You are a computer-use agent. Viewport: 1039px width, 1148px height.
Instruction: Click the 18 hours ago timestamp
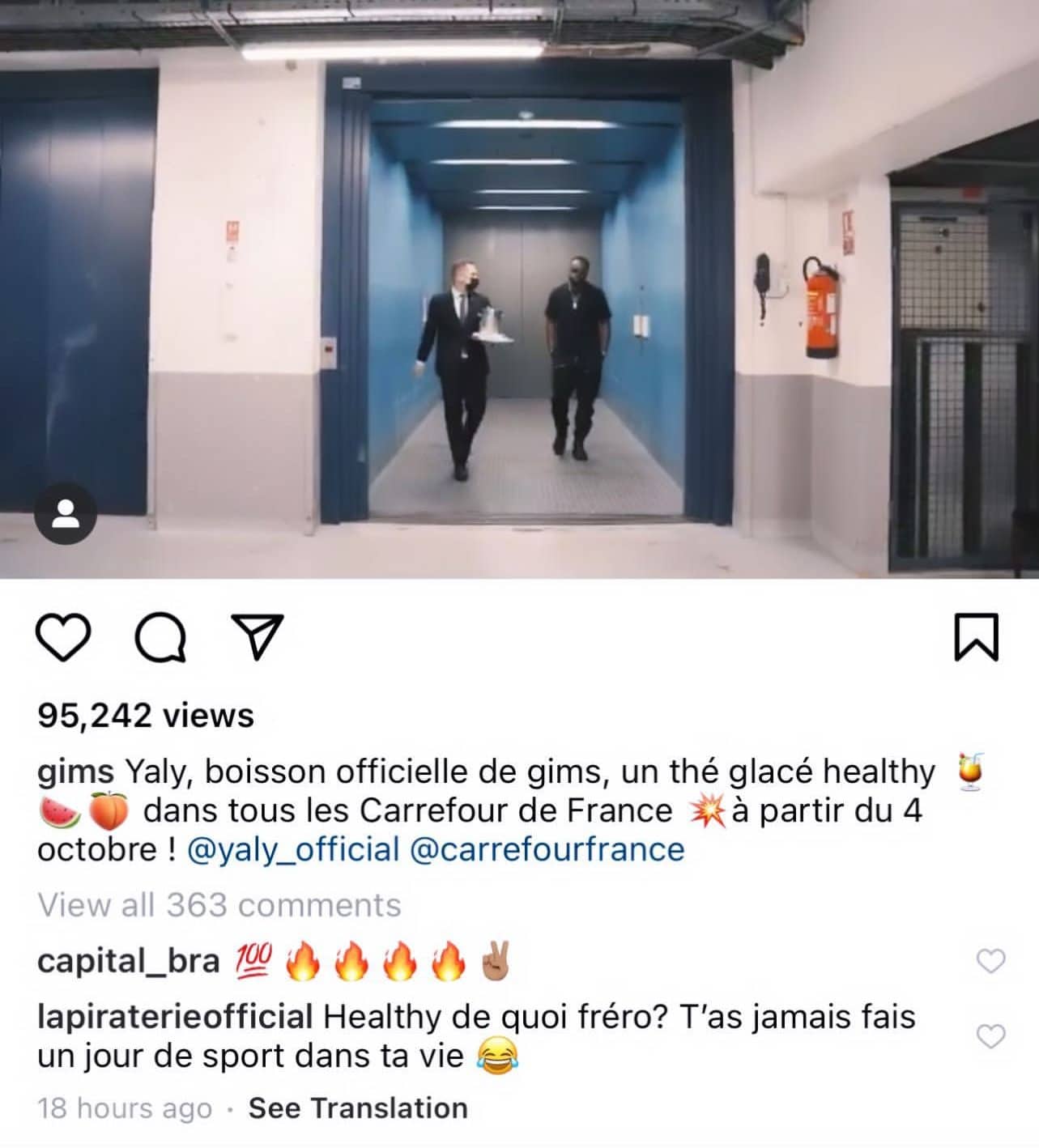click(x=125, y=1108)
